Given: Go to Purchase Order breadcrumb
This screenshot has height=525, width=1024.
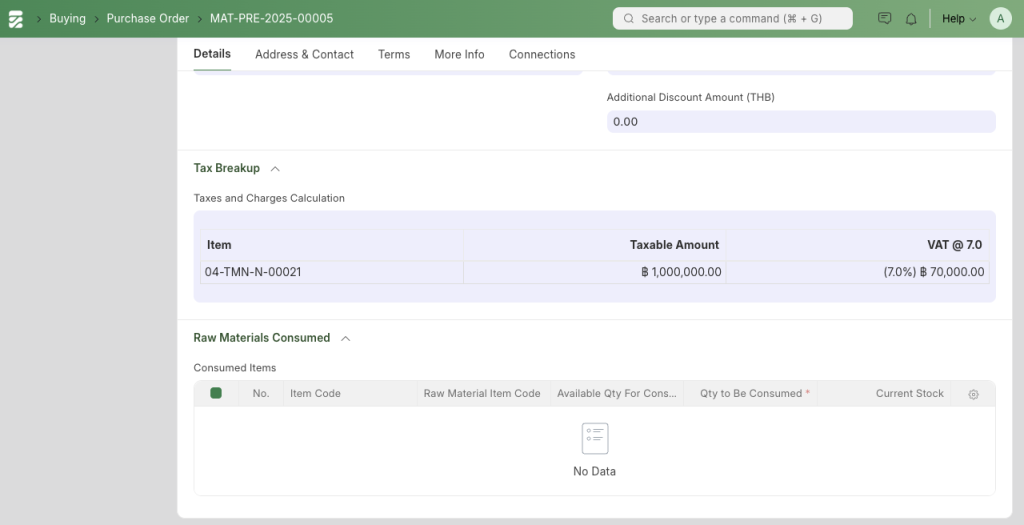Looking at the screenshot, I should pyautogui.click(x=148, y=18).
